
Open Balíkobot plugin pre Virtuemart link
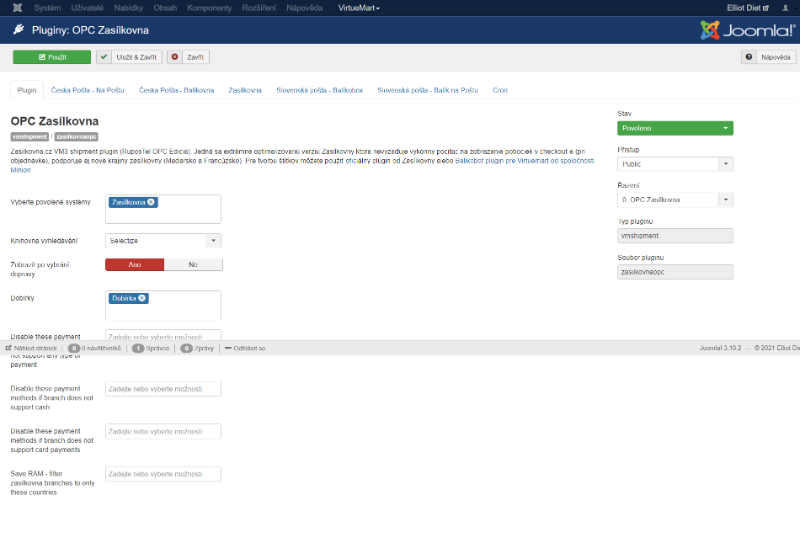pos(524,160)
